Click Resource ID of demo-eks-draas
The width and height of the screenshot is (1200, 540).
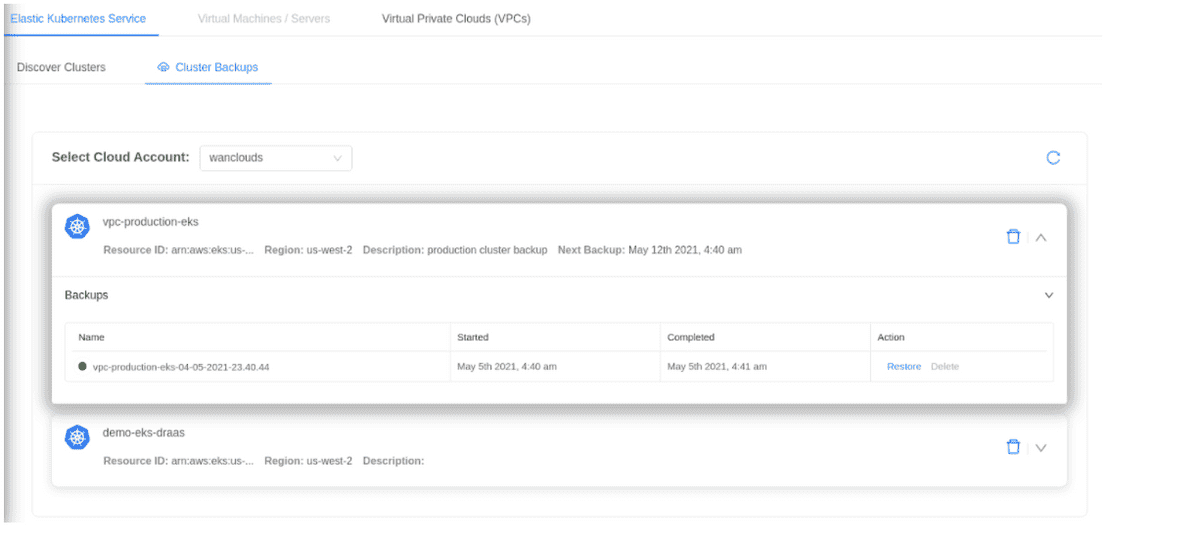point(179,461)
